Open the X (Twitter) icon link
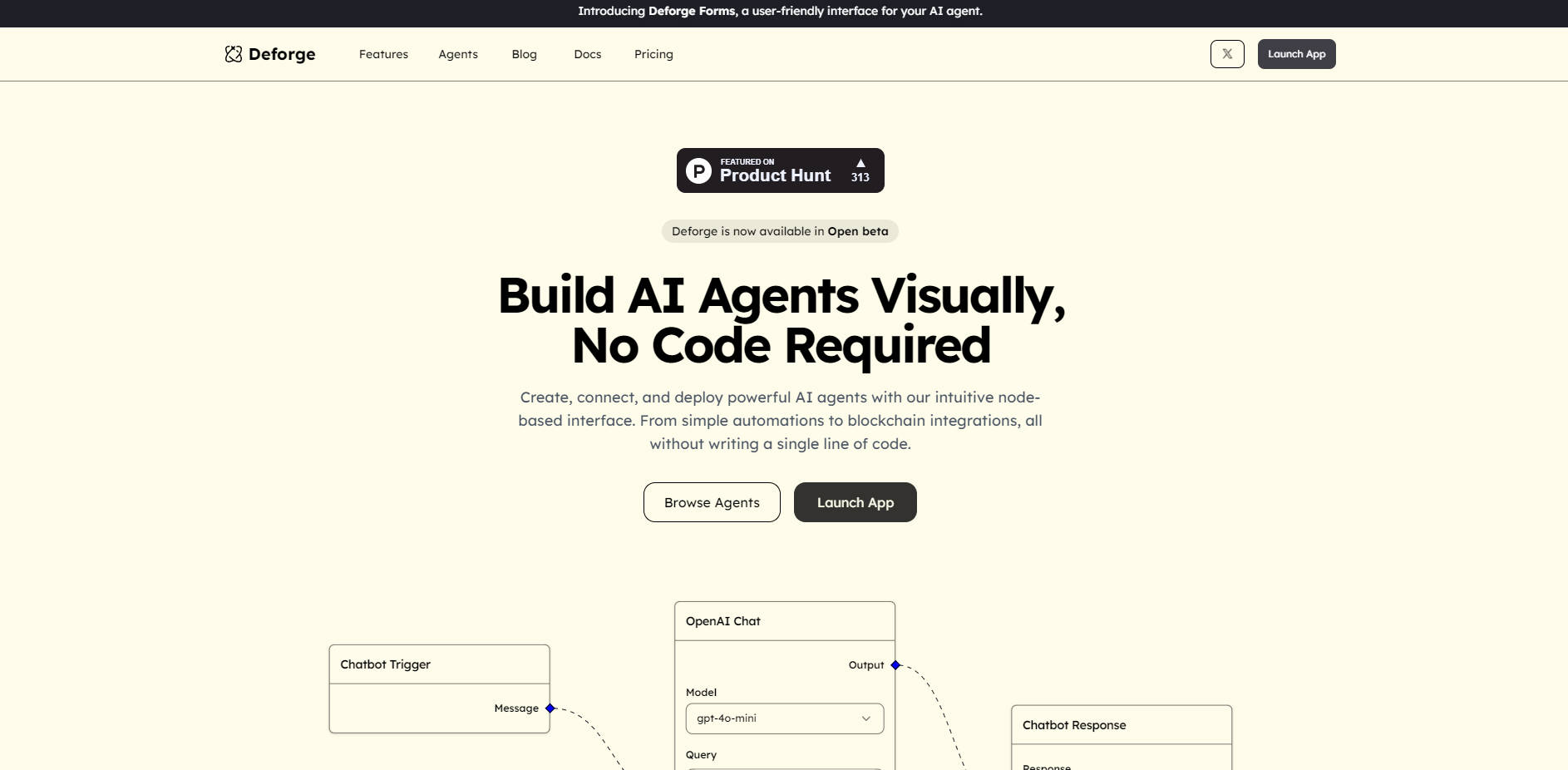Screen dimensions: 1568x770 coord(1227,54)
